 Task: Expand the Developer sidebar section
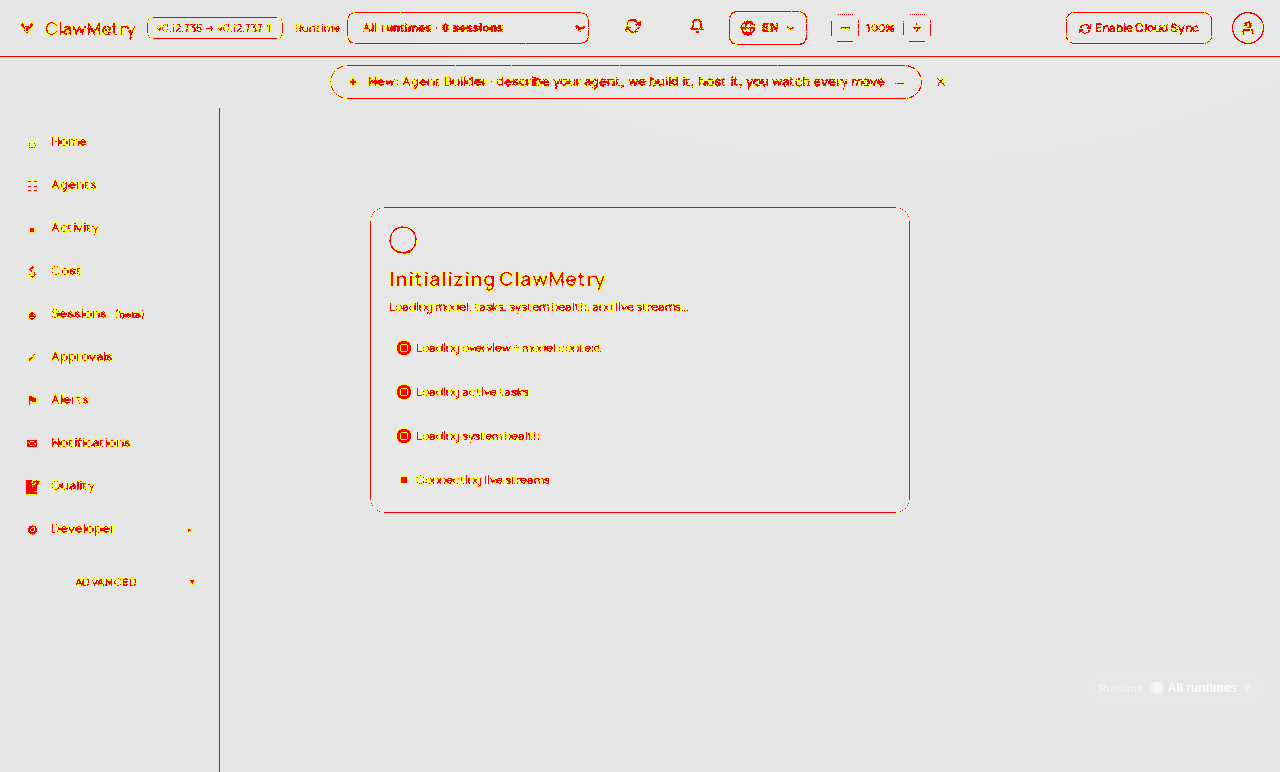click(110, 529)
